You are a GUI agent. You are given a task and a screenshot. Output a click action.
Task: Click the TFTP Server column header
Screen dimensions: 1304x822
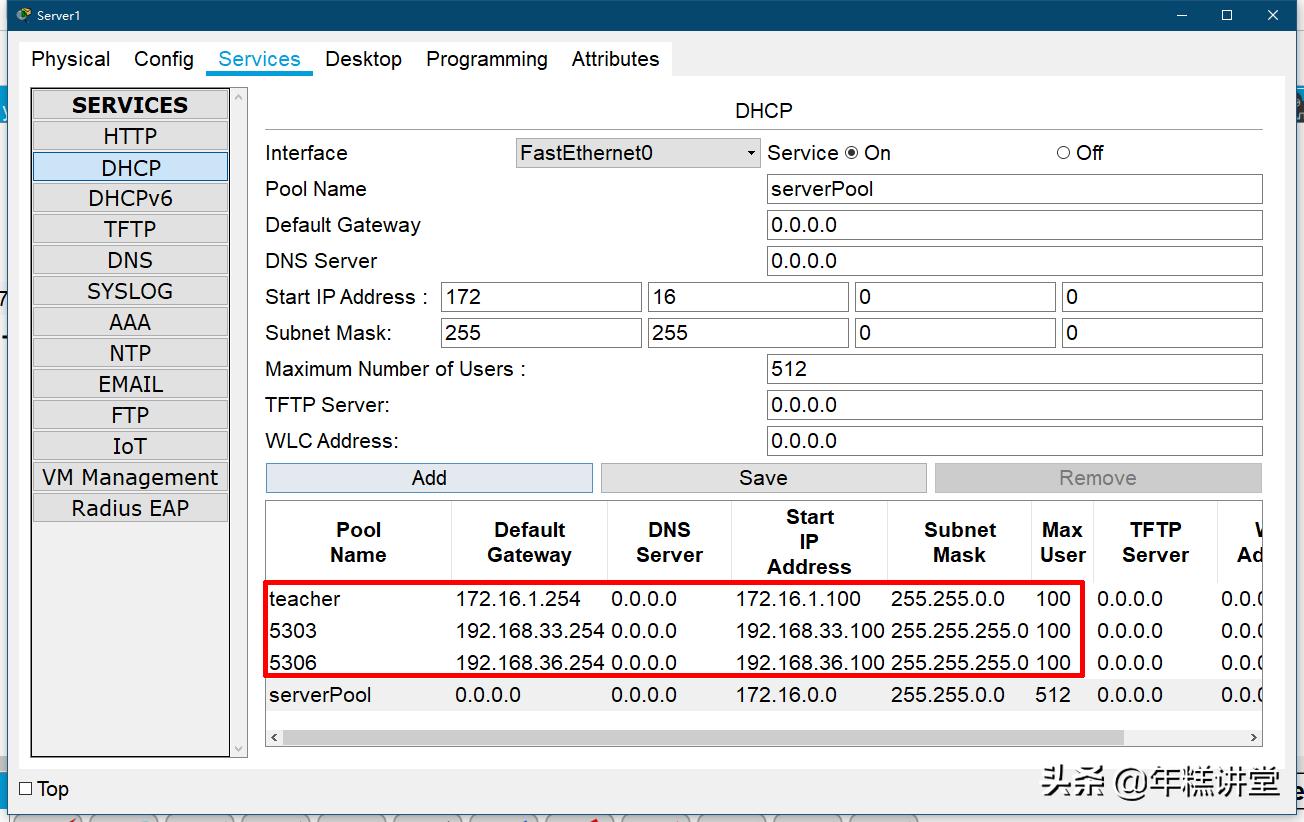point(1155,542)
